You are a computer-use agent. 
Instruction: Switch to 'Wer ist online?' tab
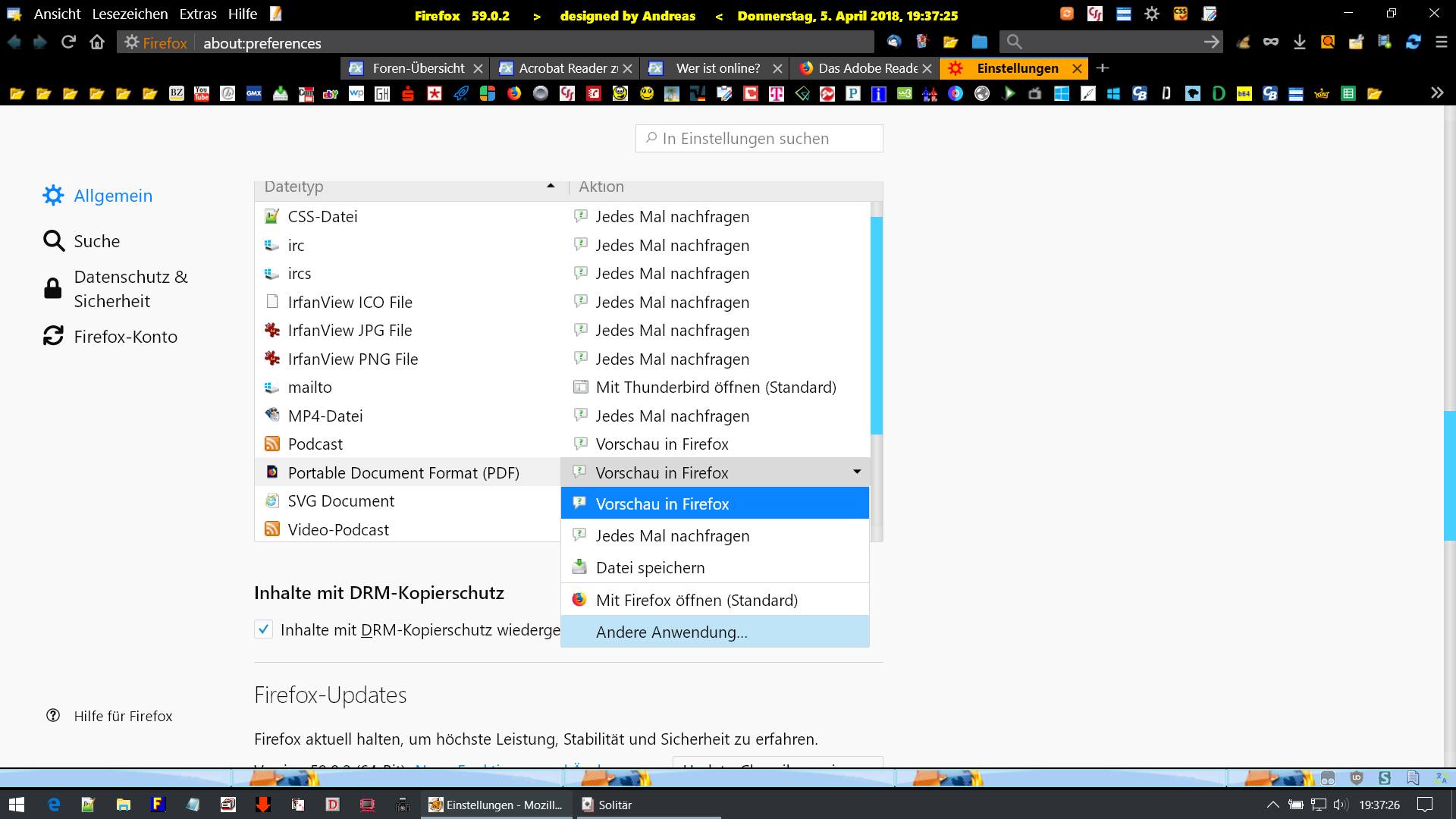(717, 68)
